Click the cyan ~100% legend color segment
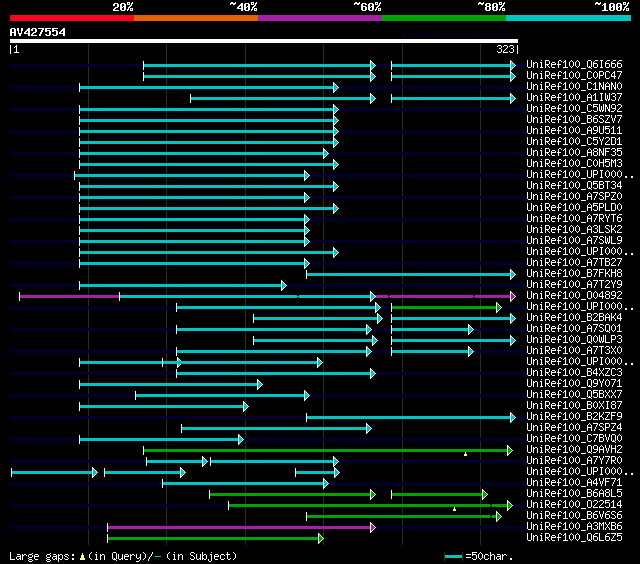 point(569,18)
